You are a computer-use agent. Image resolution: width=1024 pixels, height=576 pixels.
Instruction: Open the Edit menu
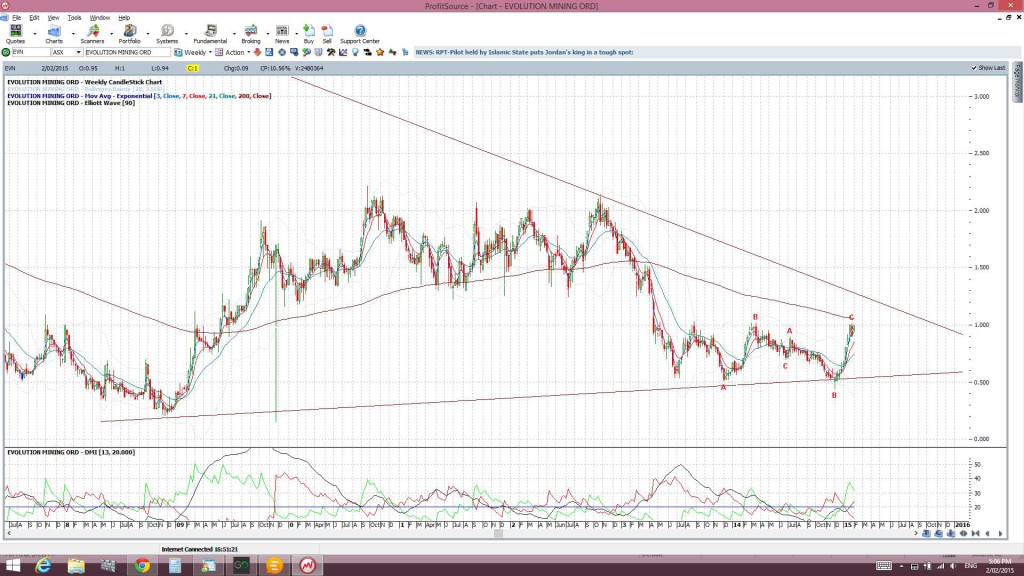(34, 18)
